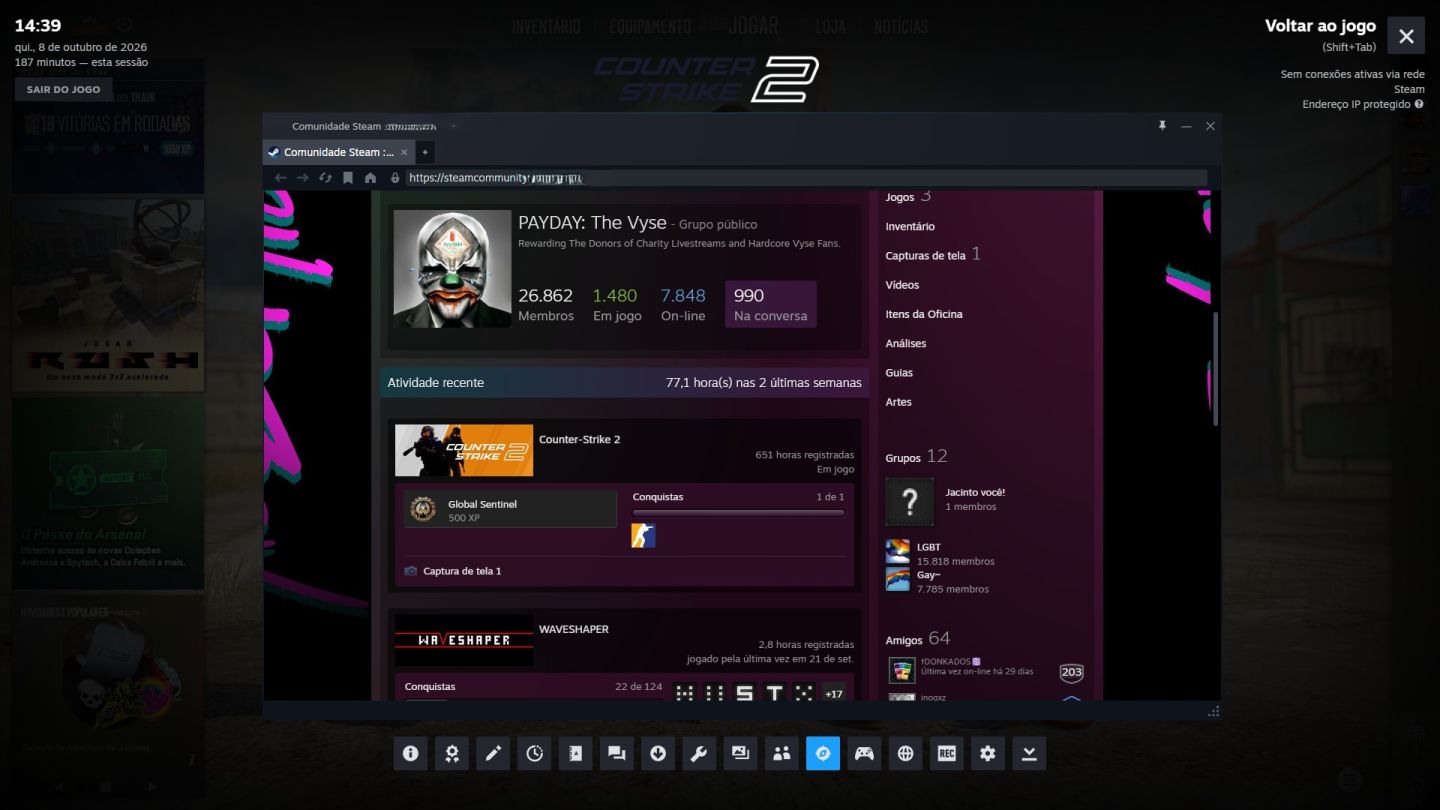Open the friends list icon
The height and width of the screenshot is (810, 1440).
pyautogui.click(x=782, y=754)
